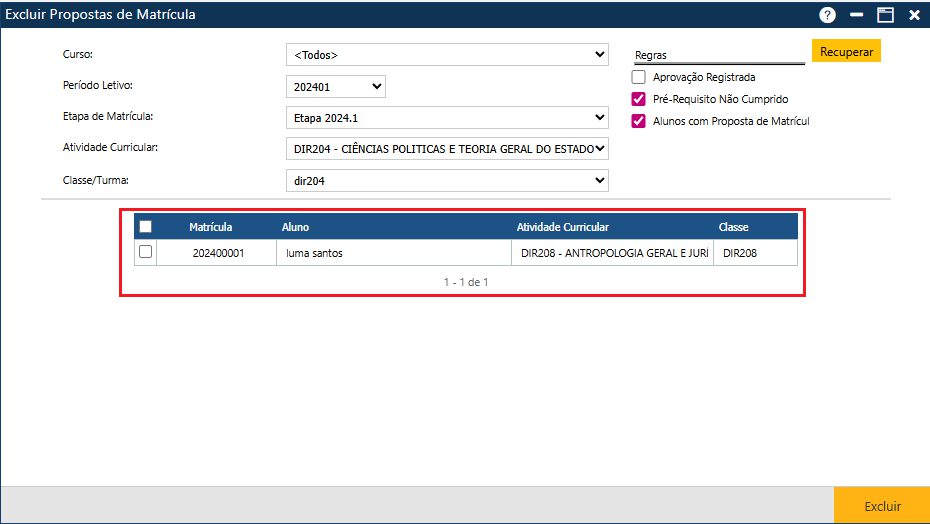Sort by the Matrícula column header
The image size is (930, 524).
211,227
